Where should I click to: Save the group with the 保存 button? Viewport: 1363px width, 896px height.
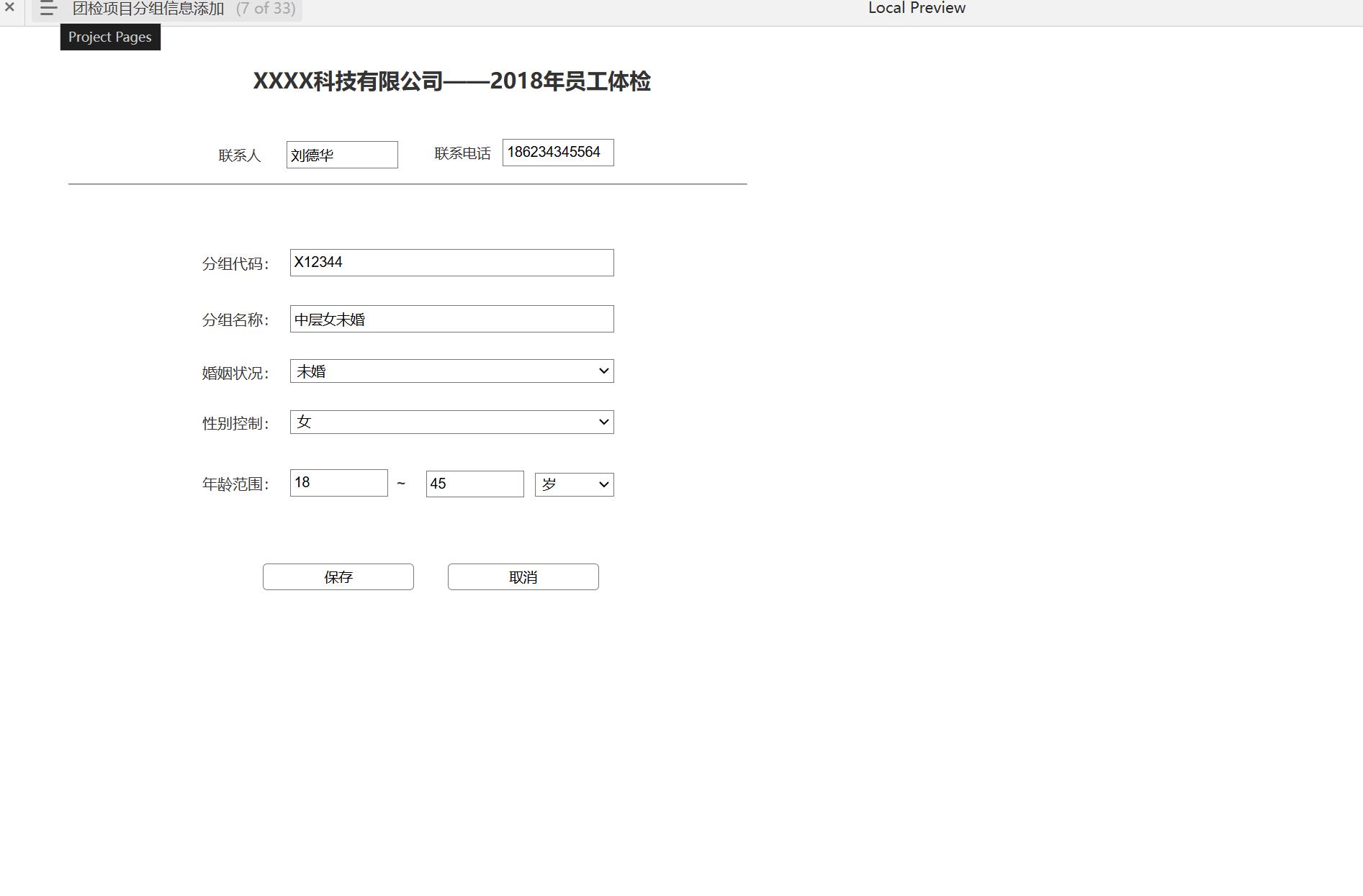click(x=338, y=577)
